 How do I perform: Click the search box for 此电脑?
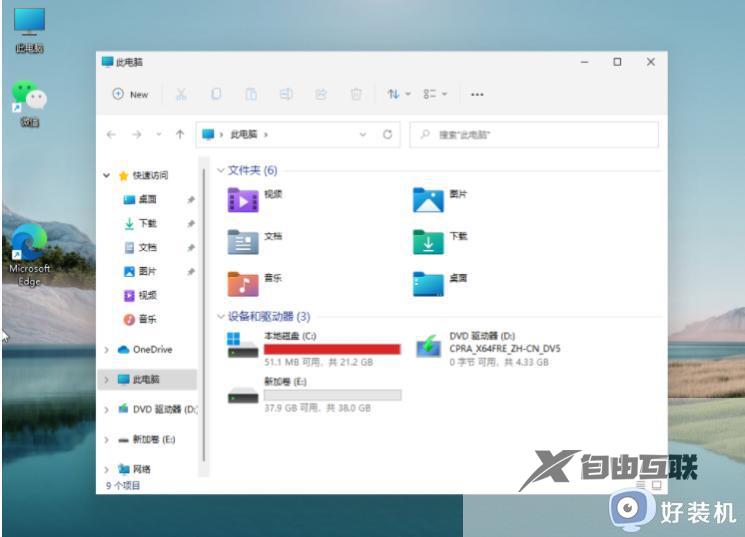point(534,134)
